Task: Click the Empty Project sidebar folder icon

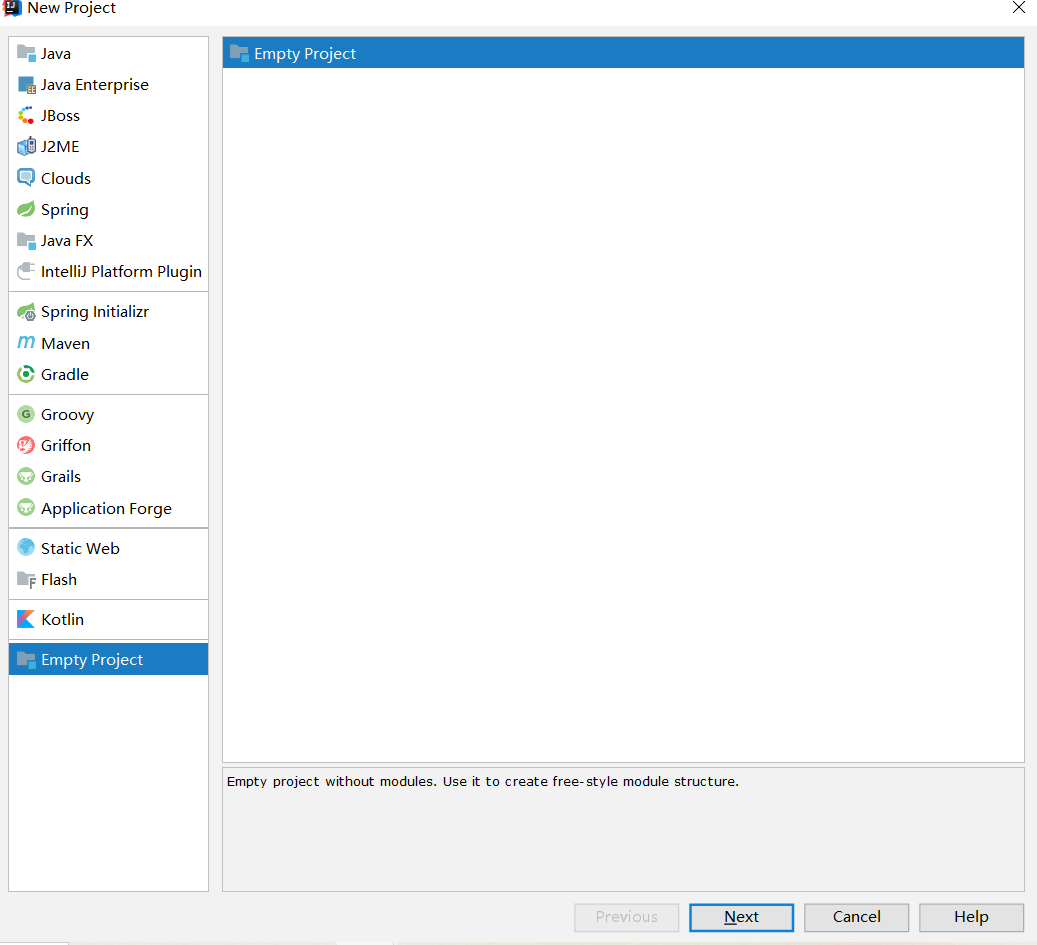Action: coord(26,659)
